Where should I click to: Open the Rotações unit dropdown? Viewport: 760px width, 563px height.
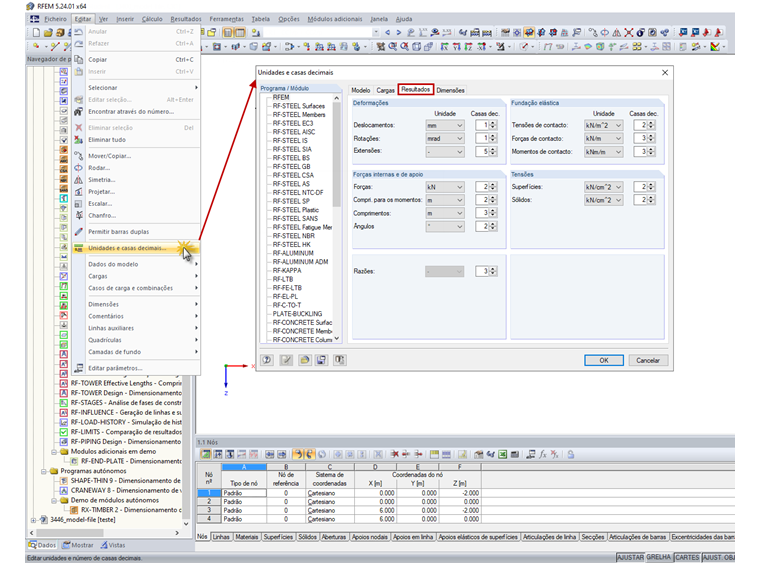point(445,139)
